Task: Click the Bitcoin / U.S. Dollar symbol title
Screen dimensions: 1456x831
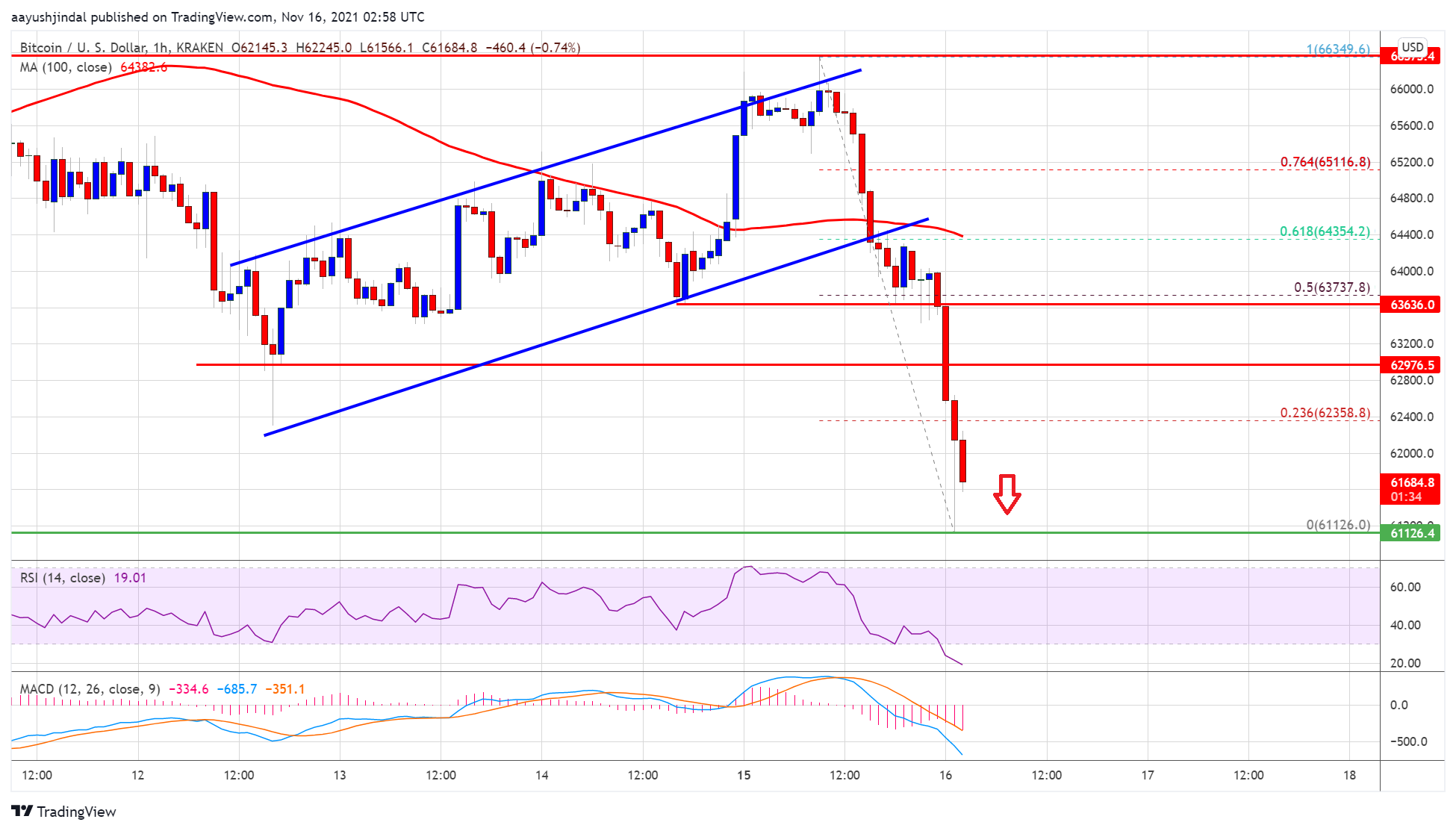Action: coord(82,48)
